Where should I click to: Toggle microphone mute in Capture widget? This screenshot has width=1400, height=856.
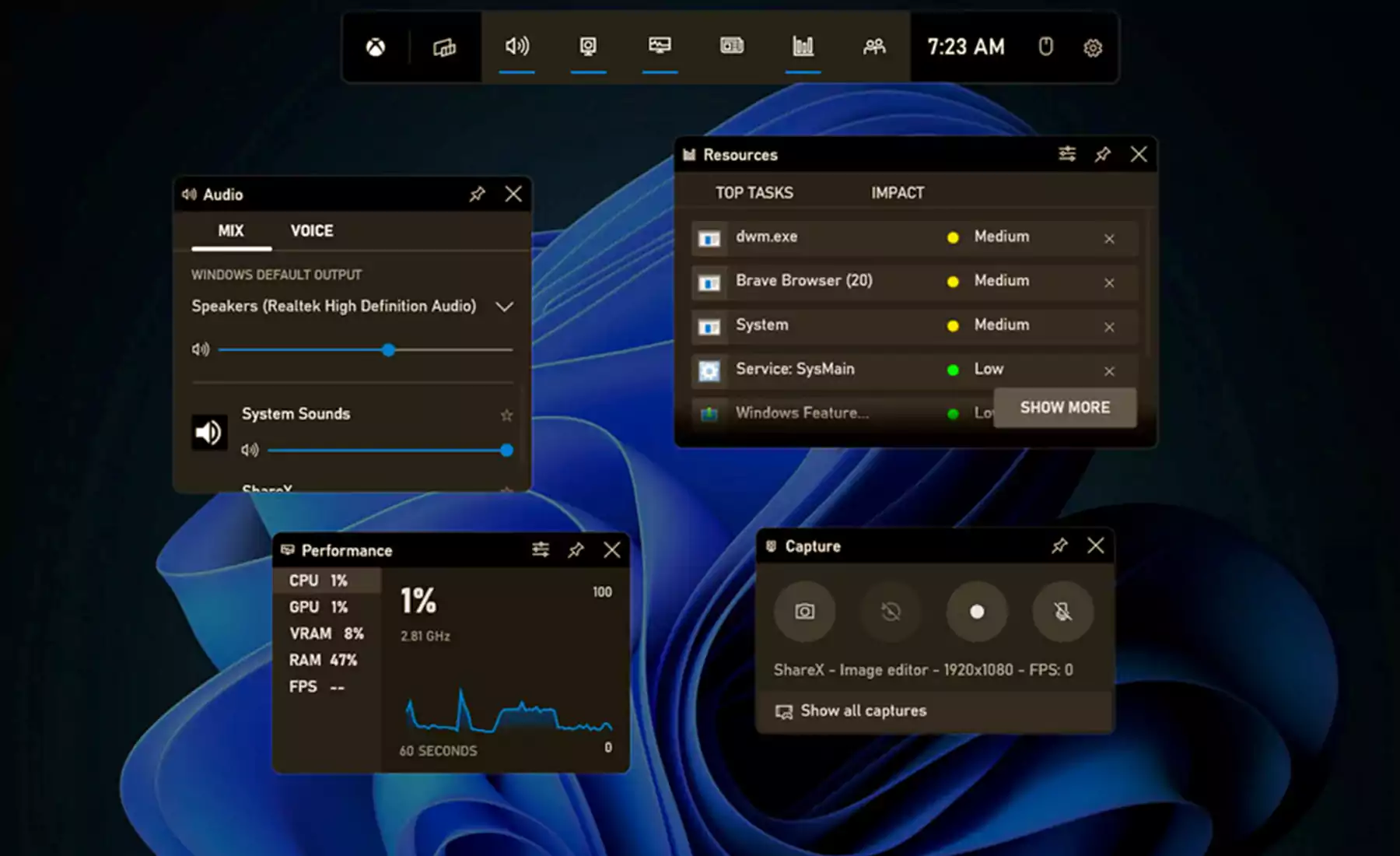pyautogui.click(x=1062, y=612)
